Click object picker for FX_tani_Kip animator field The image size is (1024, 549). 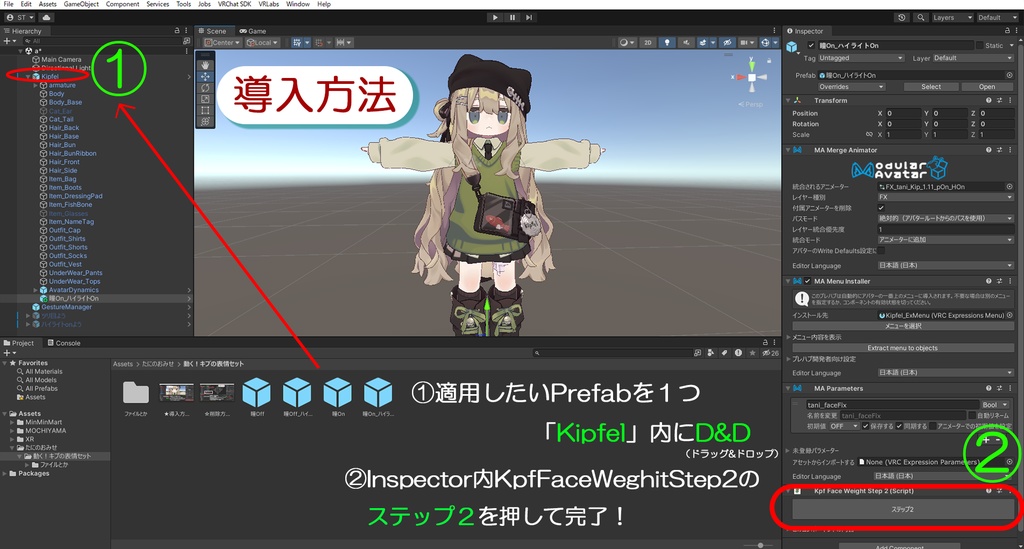tap(1010, 187)
